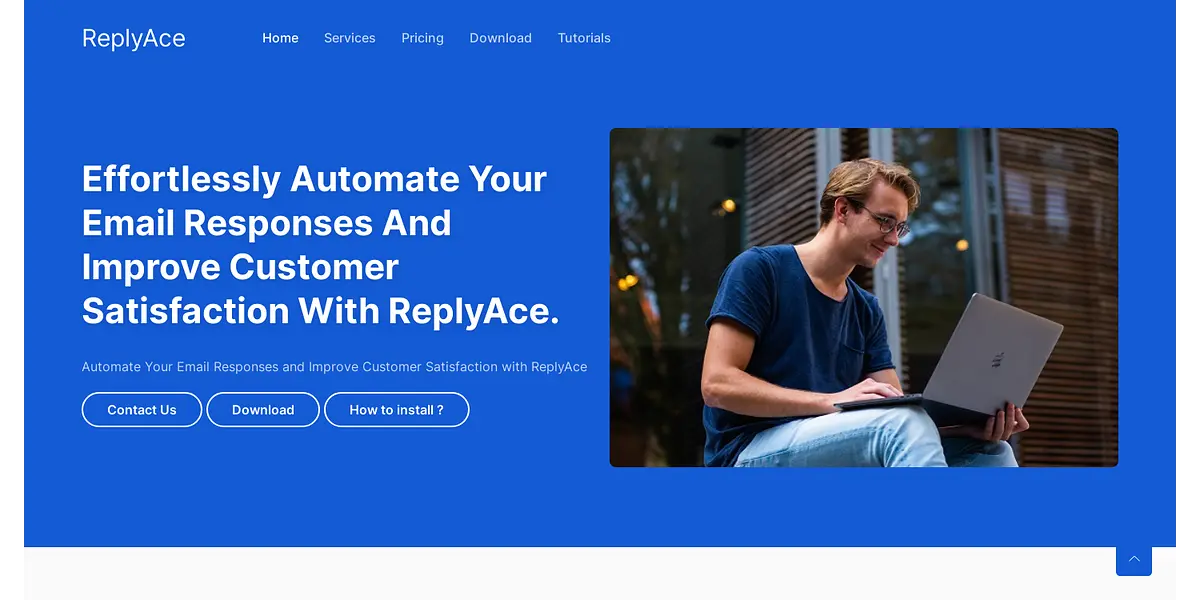
Task: Click the Improve Customer heading line
Action: pos(240,267)
